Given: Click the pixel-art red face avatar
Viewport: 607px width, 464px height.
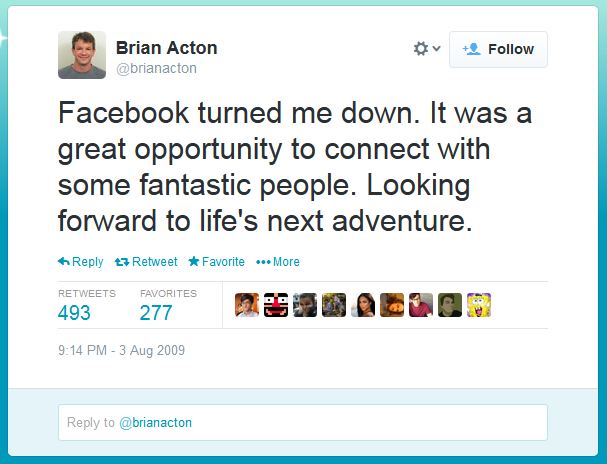Looking at the screenshot, I should point(276,305).
